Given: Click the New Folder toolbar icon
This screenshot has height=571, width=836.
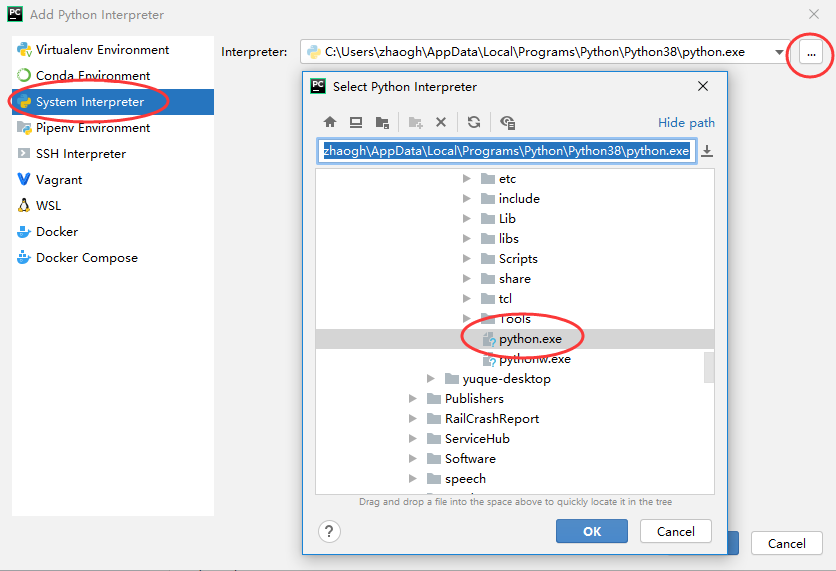Looking at the screenshot, I should tap(415, 122).
